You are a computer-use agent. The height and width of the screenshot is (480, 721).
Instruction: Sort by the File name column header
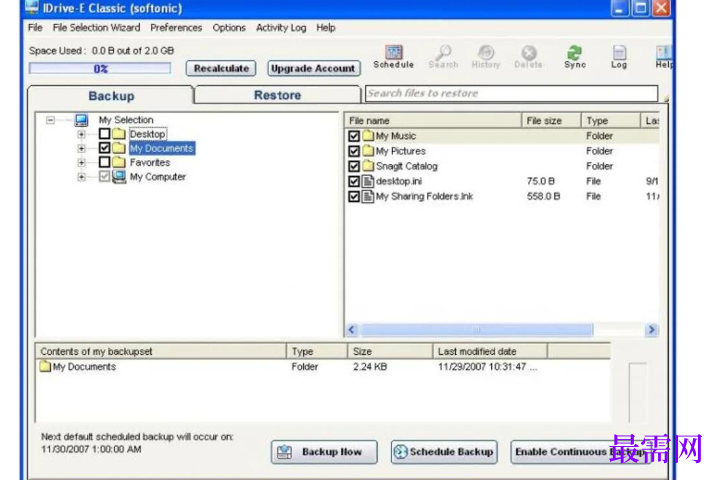(433, 120)
